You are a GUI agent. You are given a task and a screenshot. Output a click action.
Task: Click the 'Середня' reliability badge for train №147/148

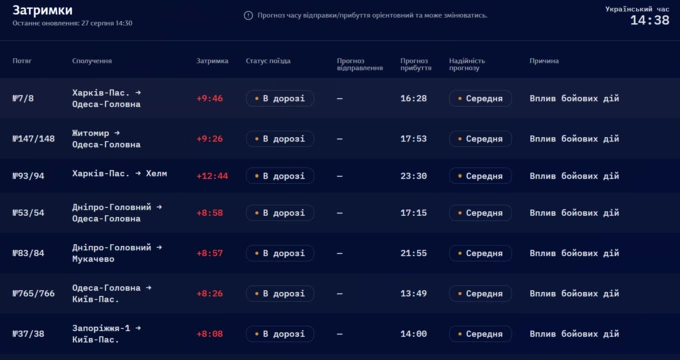click(x=480, y=139)
